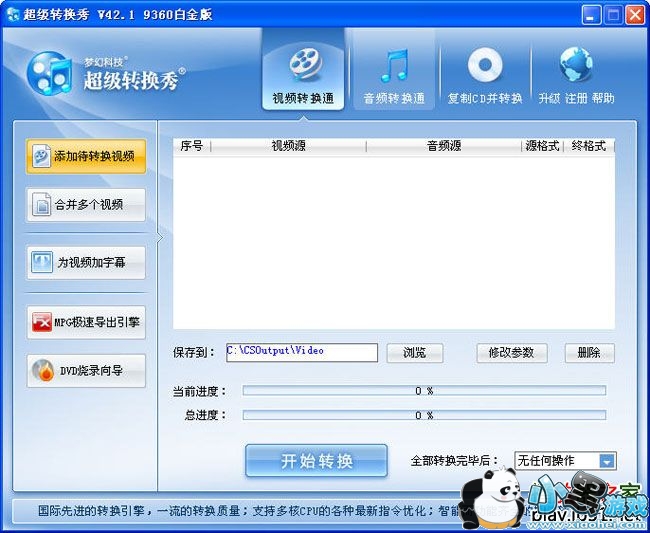Click the side panel collapse arrow
The image size is (650, 533).
(x=160, y=237)
